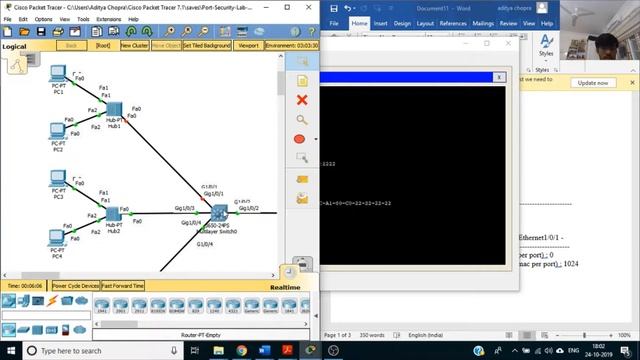
Task: Click the Packet Tracer help question-mark icon
Action: 311,31
